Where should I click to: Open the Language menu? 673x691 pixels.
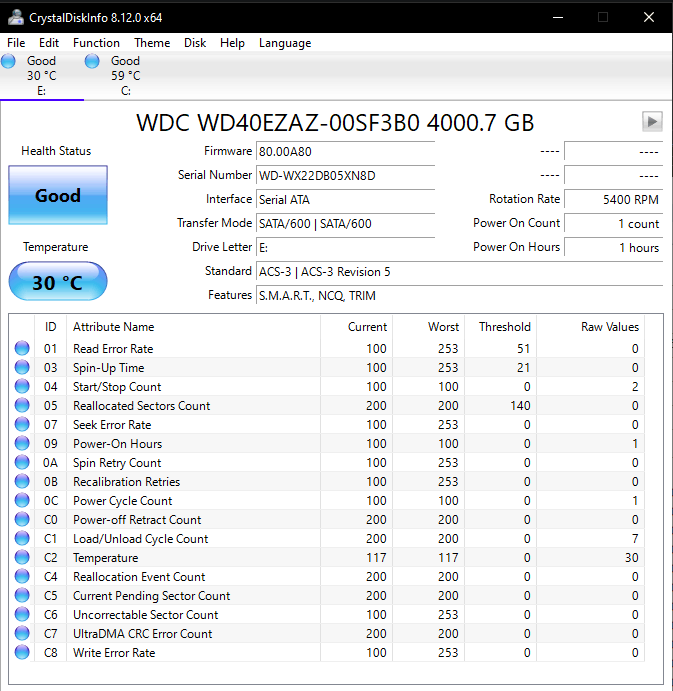point(285,43)
